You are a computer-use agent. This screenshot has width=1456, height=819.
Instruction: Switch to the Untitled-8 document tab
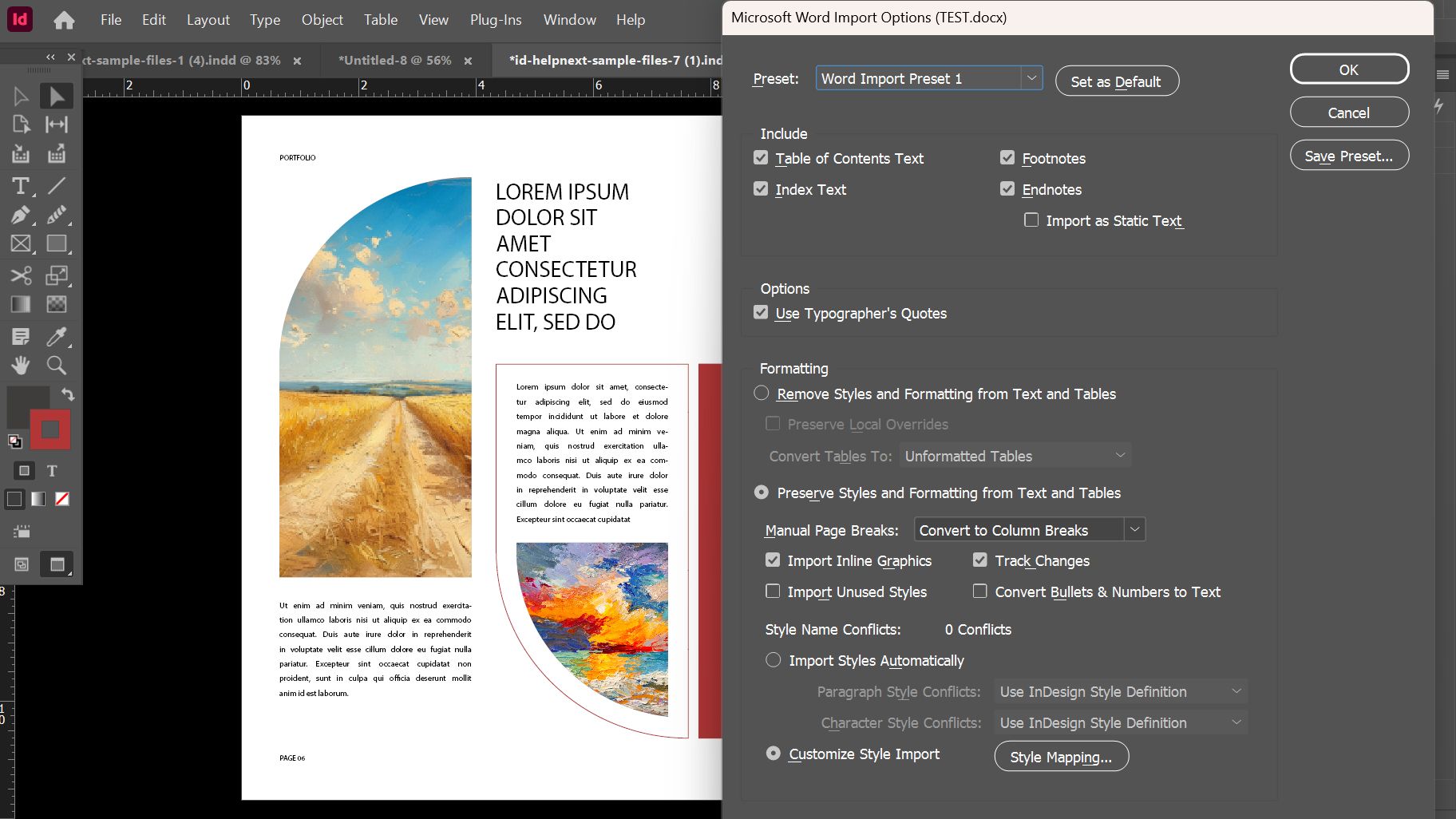[395, 61]
